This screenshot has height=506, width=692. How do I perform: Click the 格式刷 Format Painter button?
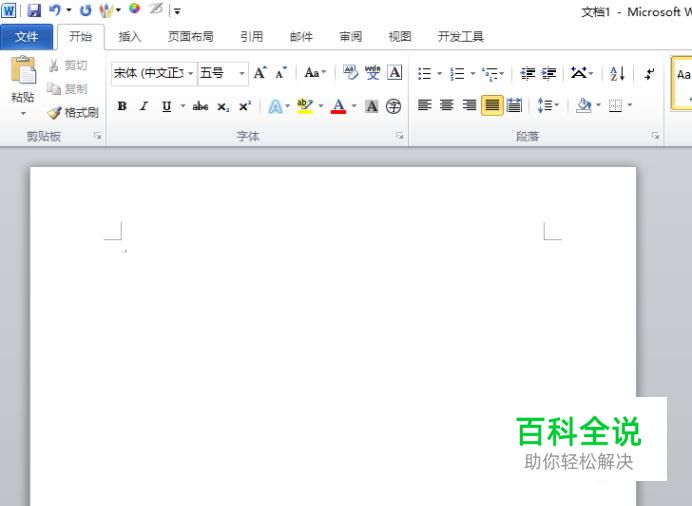tap(73, 112)
